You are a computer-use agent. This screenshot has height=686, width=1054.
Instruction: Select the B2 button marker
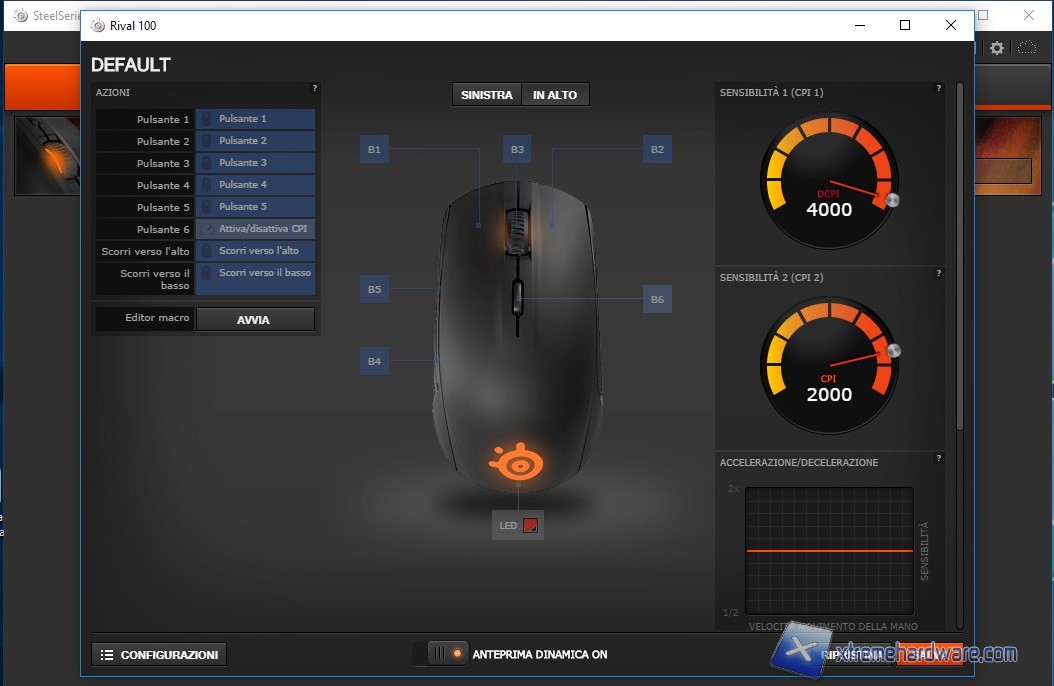[x=657, y=150]
